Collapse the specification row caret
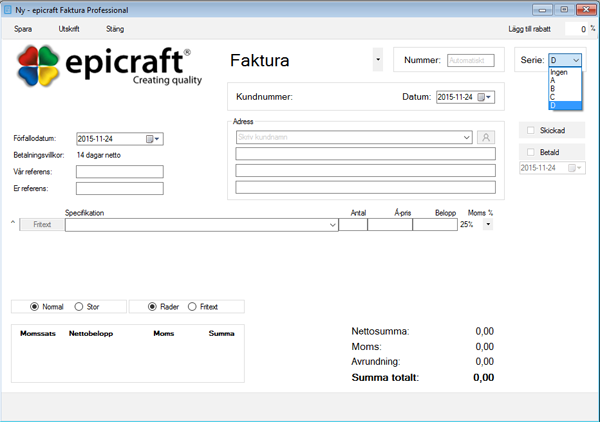The height and width of the screenshot is (422, 600). click(13, 222)
